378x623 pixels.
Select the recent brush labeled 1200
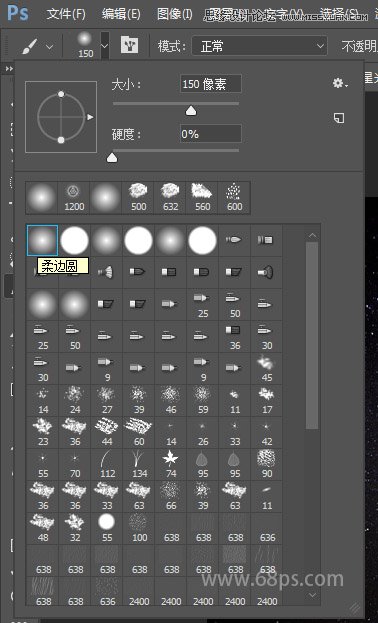tap(74, 198)
